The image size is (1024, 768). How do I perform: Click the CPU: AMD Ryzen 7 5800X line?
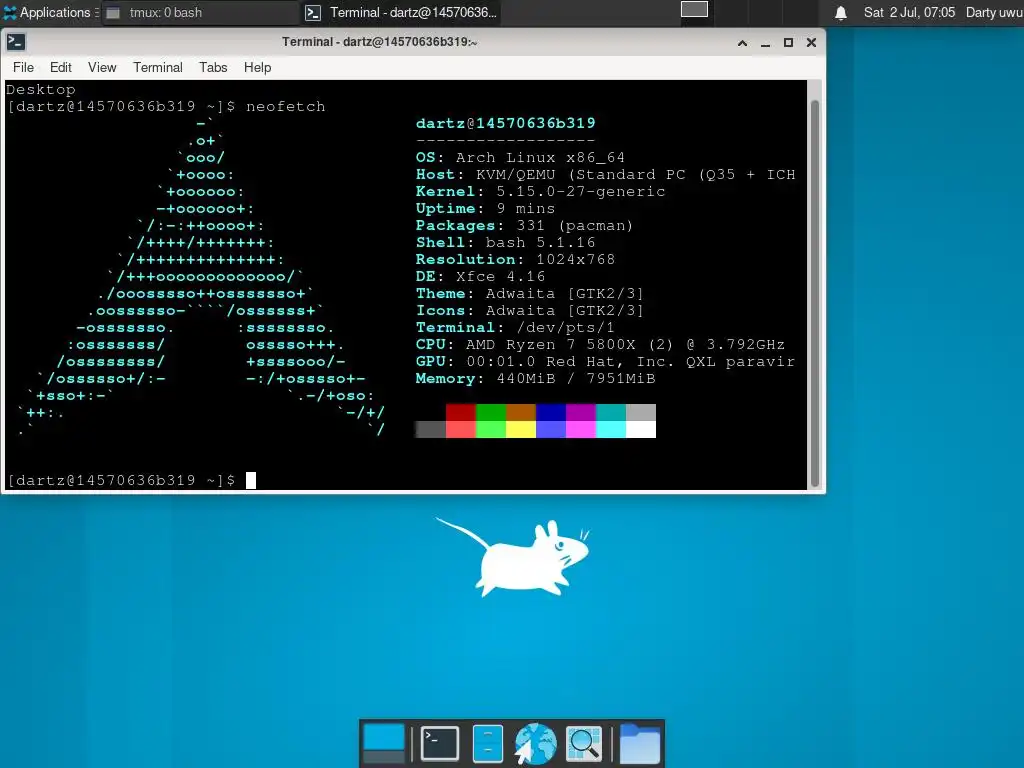pos(600,344)
